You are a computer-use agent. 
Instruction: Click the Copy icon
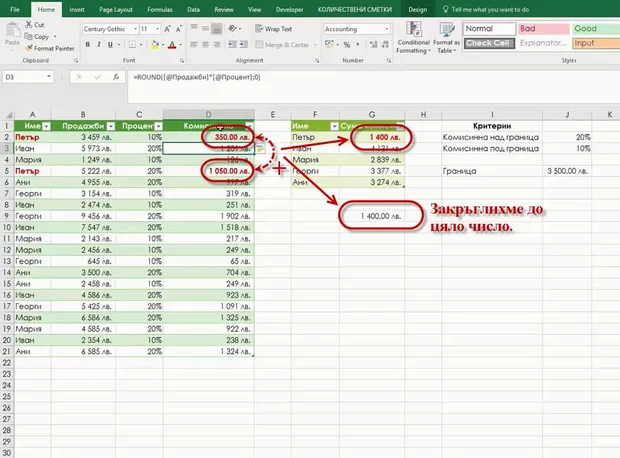click(28, 36)
